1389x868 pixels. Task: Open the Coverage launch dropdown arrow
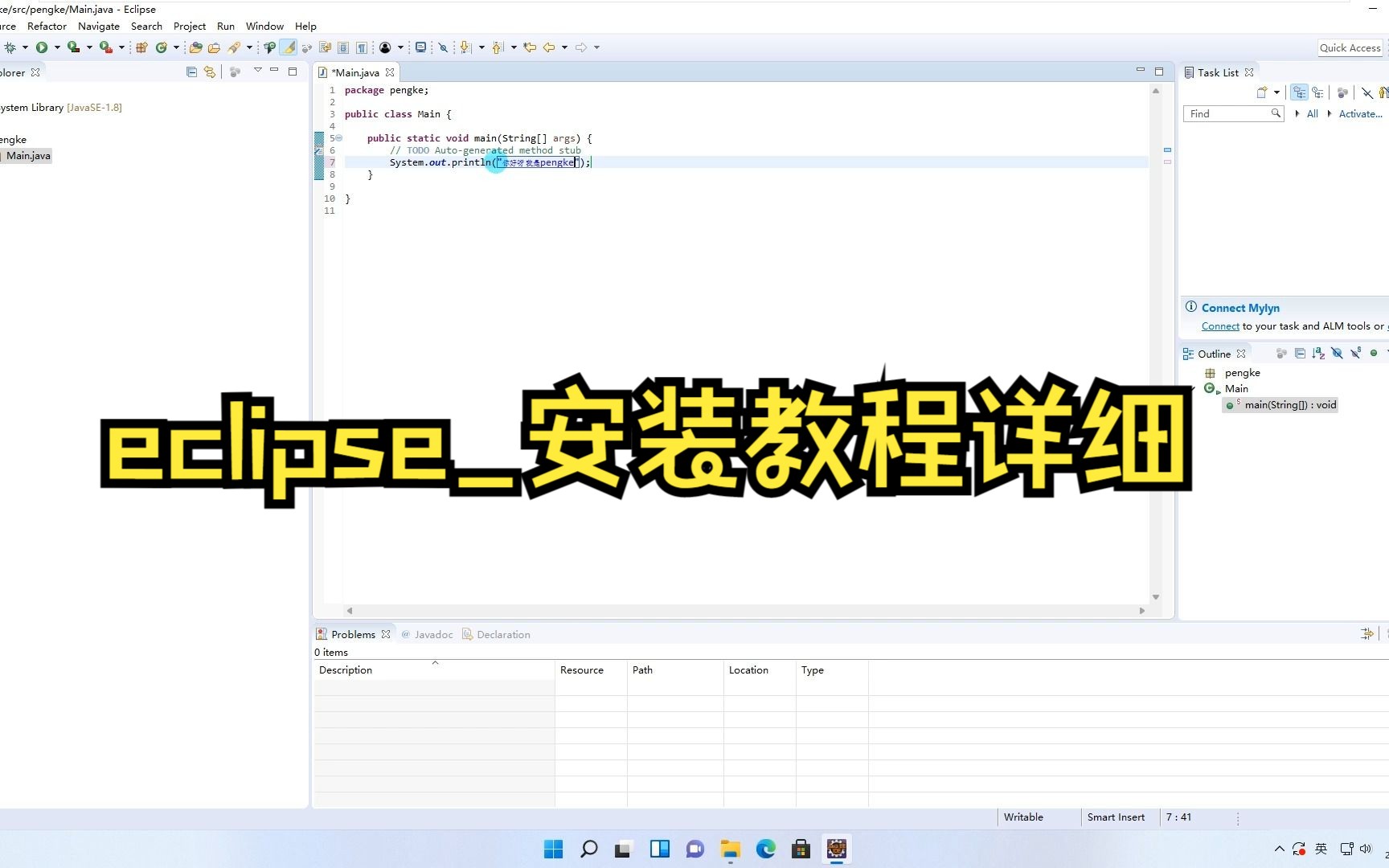pyautogui.click(x=89, y=47)
